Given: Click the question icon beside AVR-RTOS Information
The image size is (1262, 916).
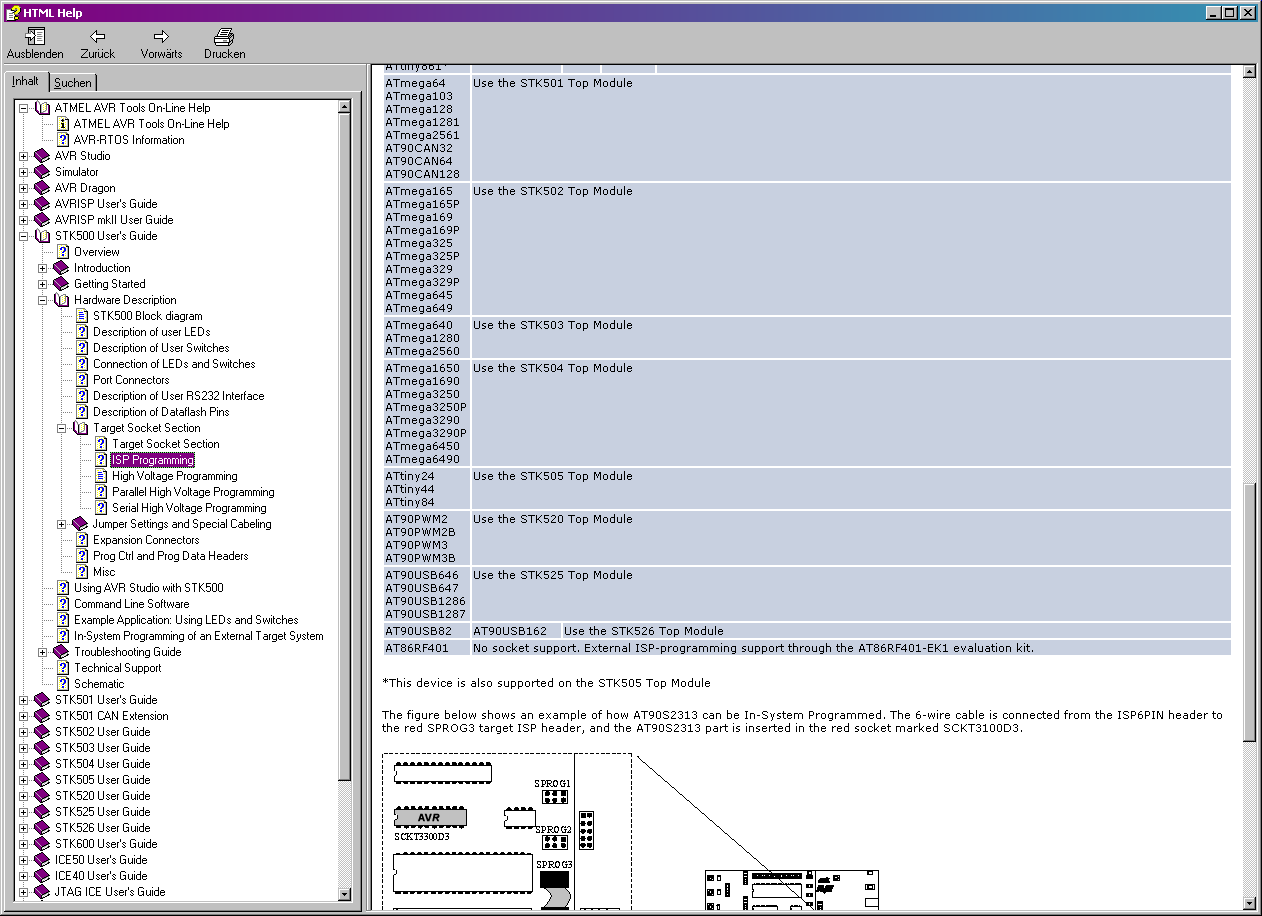Looking at the screenshot, I should tap(63, 140).
